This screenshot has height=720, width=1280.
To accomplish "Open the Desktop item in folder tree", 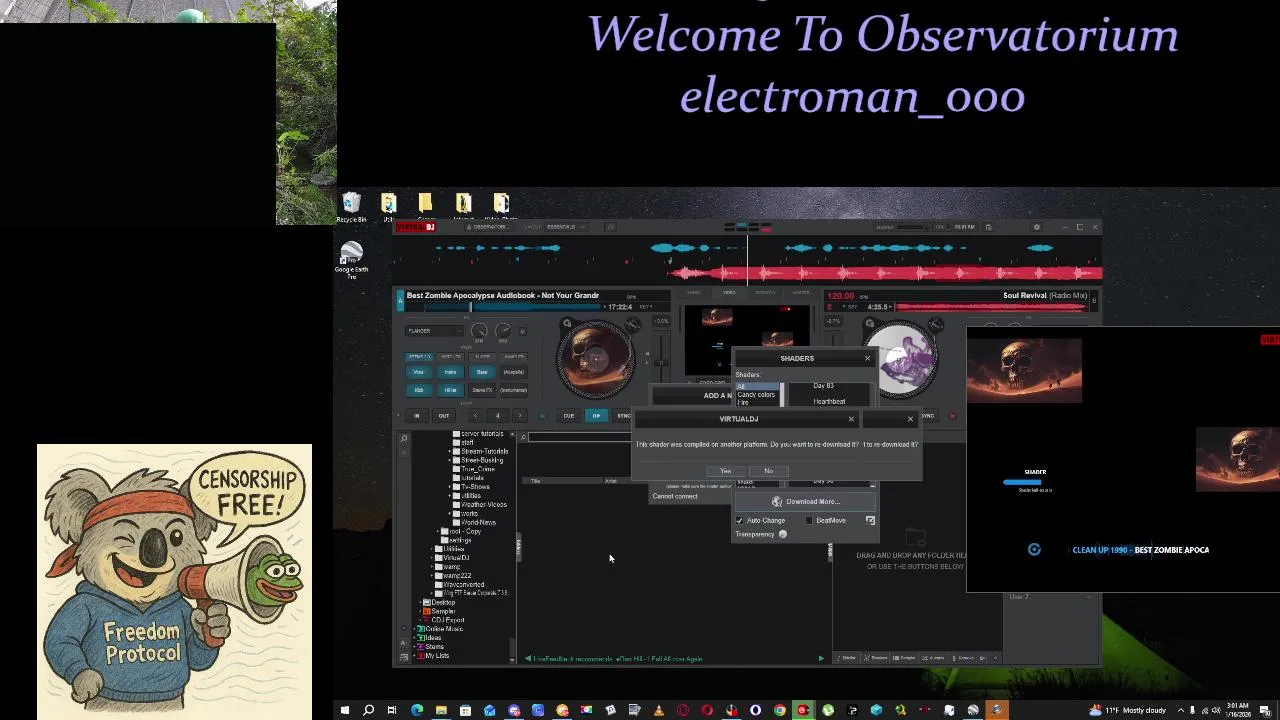I will (x=441, y=603).
